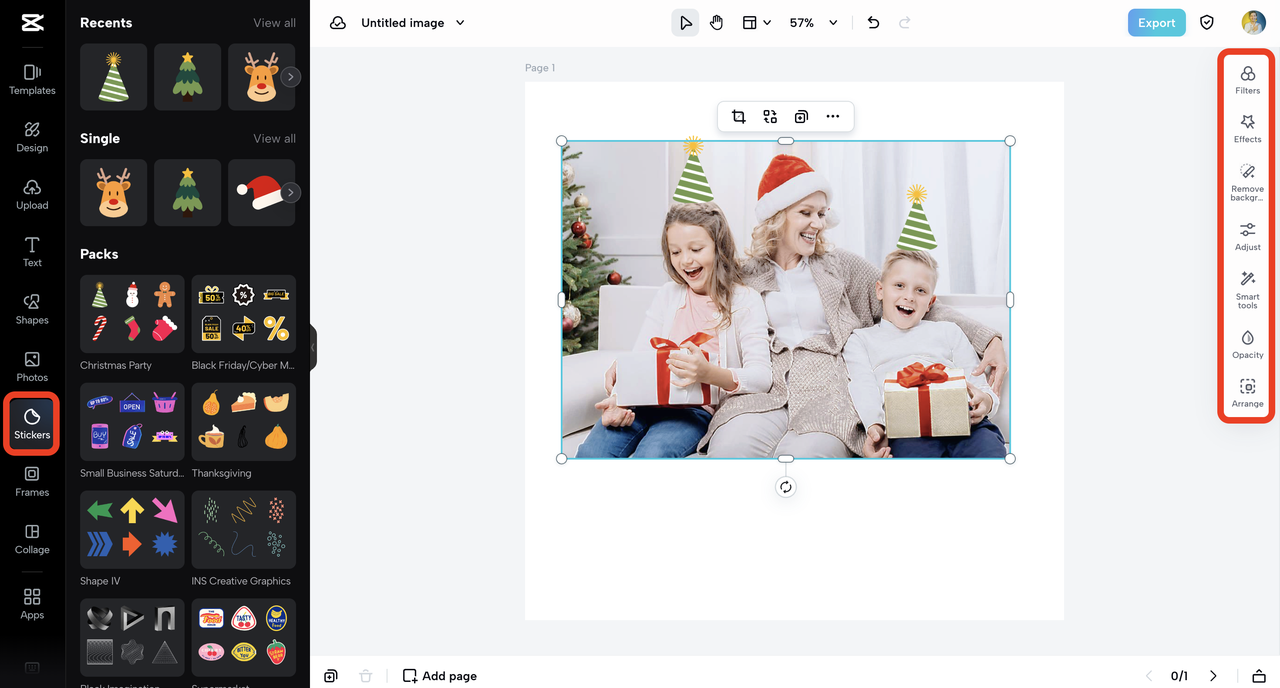This screenshot has width=1280, height=688.
Task: Open the layout view dropdown
Action: click(756, 23)
